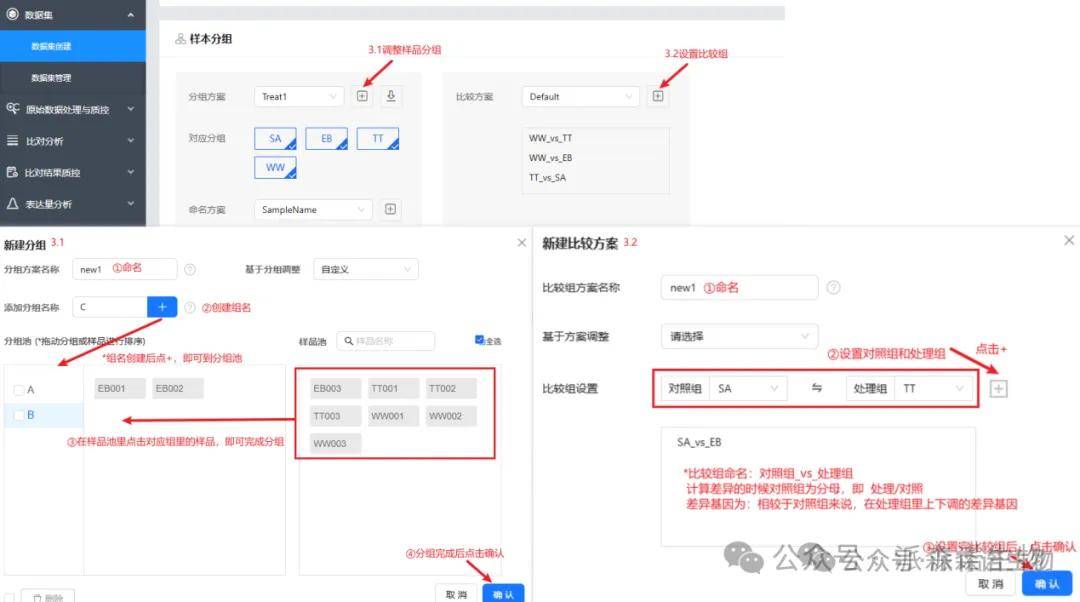The height and width of the screenshot is (602, 1080).
Task: Click the 样品名称 search field
Action: point(392,341)
